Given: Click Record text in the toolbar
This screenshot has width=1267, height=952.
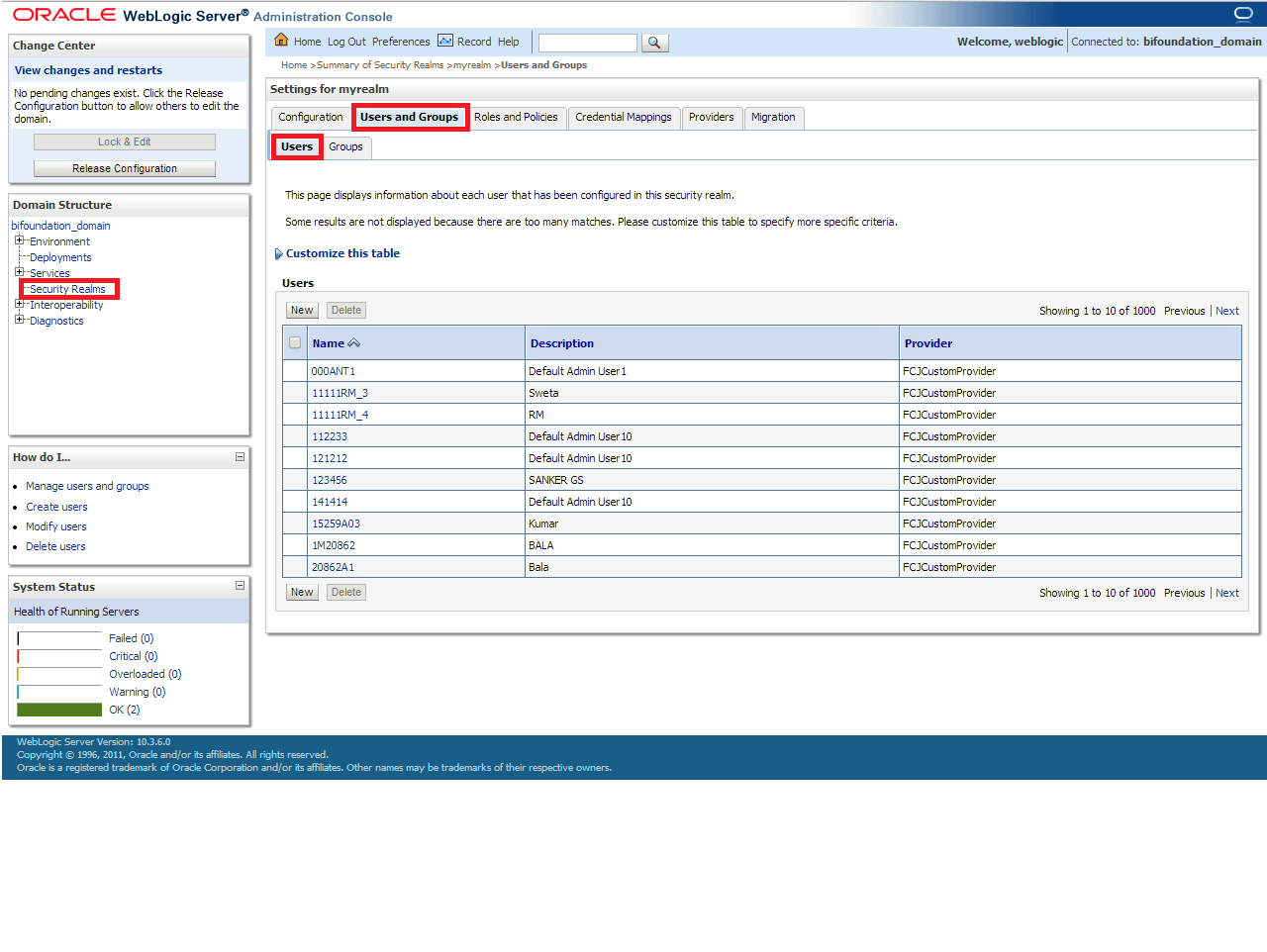Looking at the screenshot, I should (x=474, y=42).
